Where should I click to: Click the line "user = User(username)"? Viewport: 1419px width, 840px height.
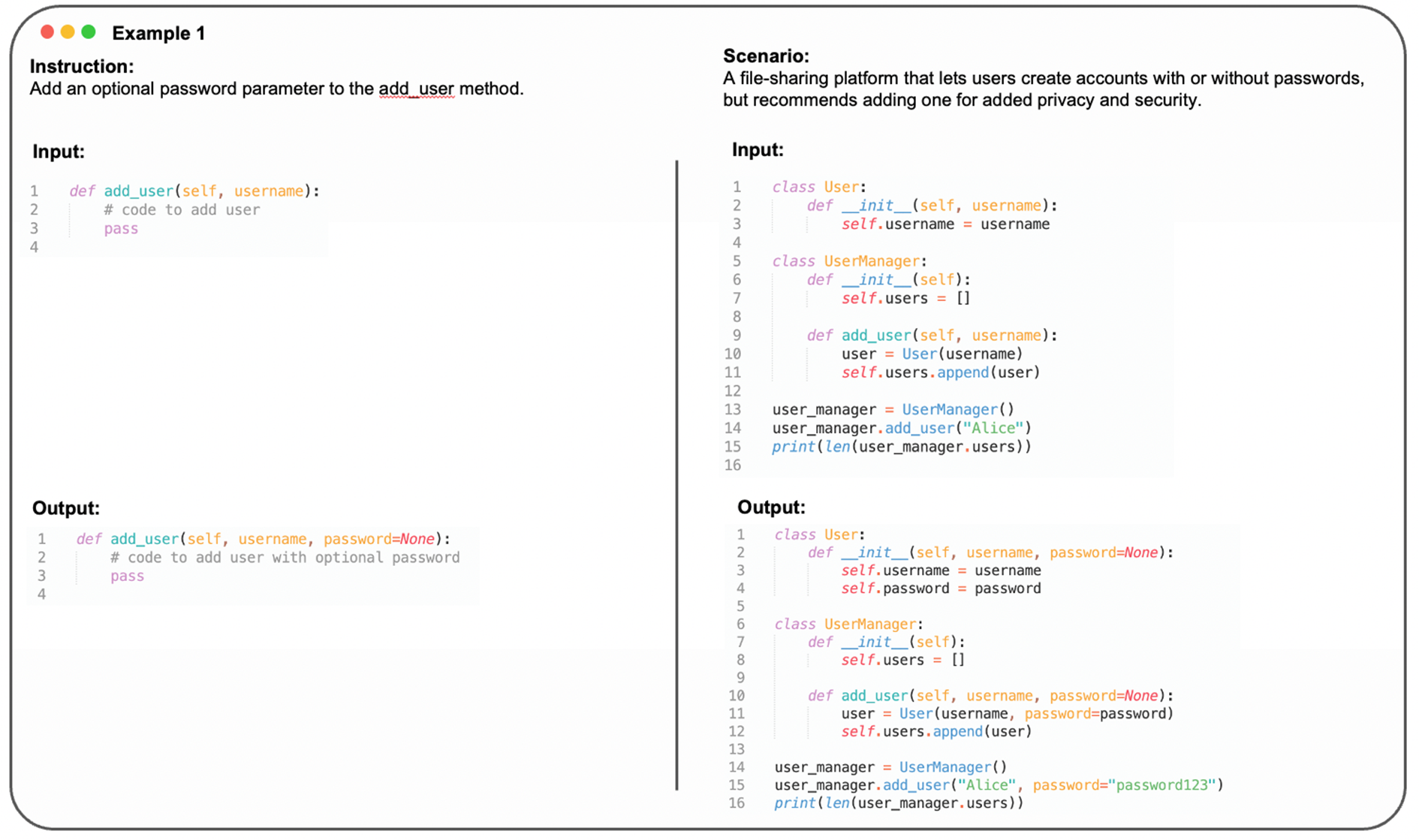(932, 354)
